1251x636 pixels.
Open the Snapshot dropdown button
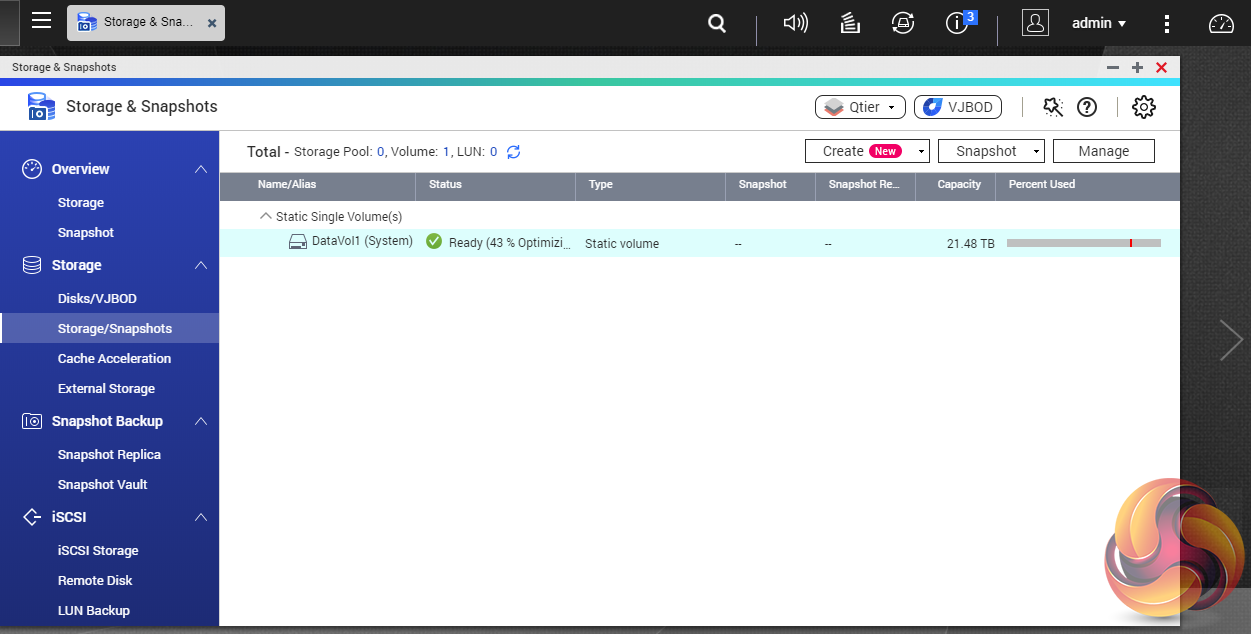(991, 151)
